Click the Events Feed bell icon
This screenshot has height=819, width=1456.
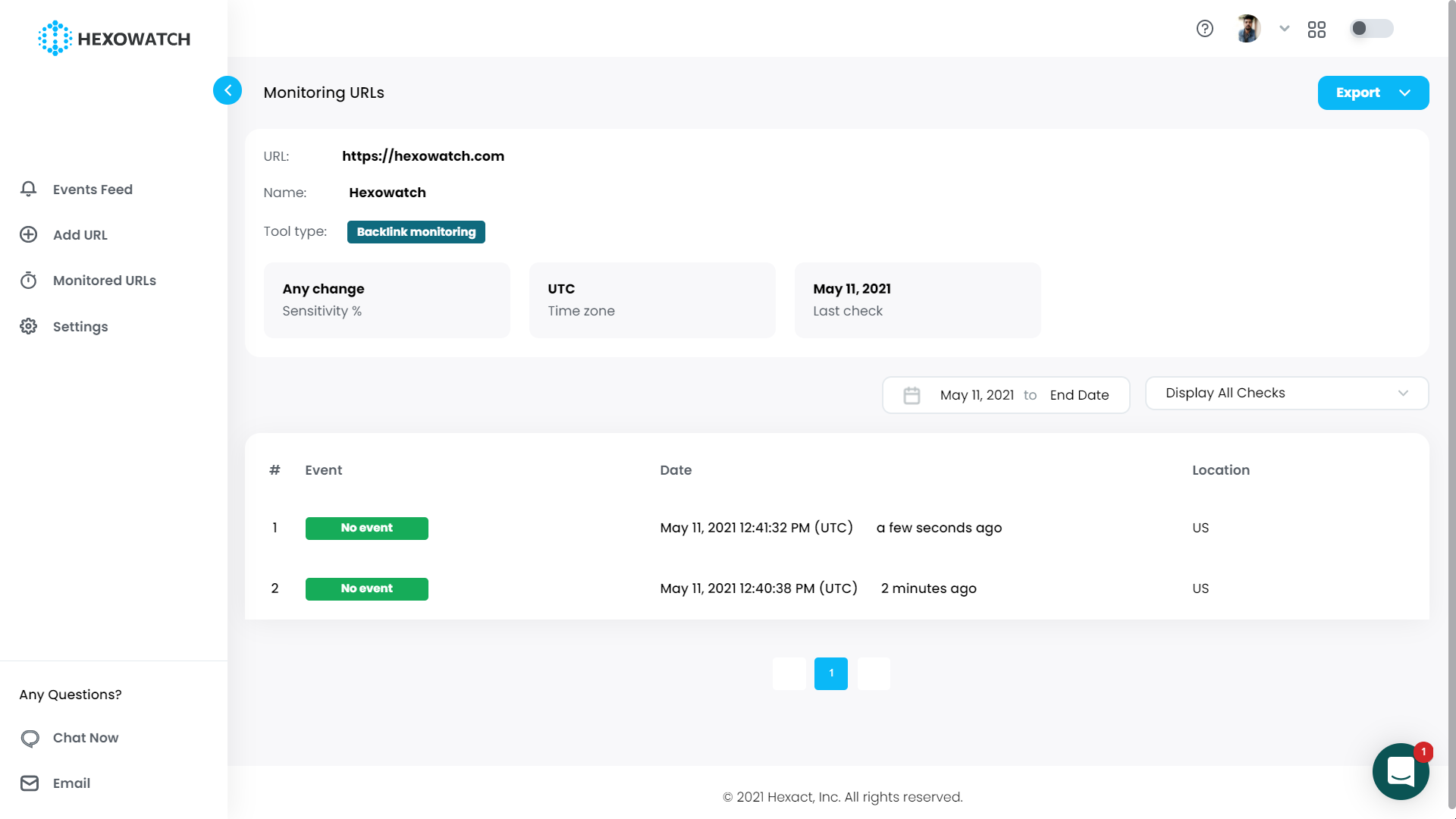(28, 189)
